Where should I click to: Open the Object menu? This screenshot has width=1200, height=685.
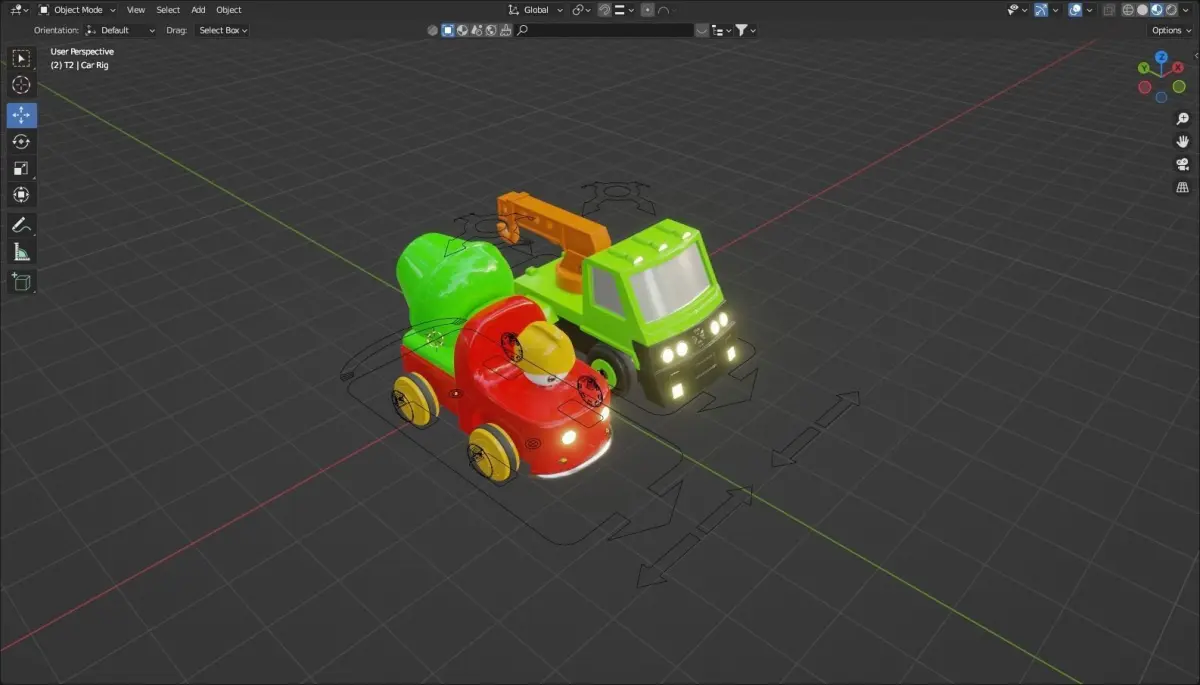pos(229,10)
